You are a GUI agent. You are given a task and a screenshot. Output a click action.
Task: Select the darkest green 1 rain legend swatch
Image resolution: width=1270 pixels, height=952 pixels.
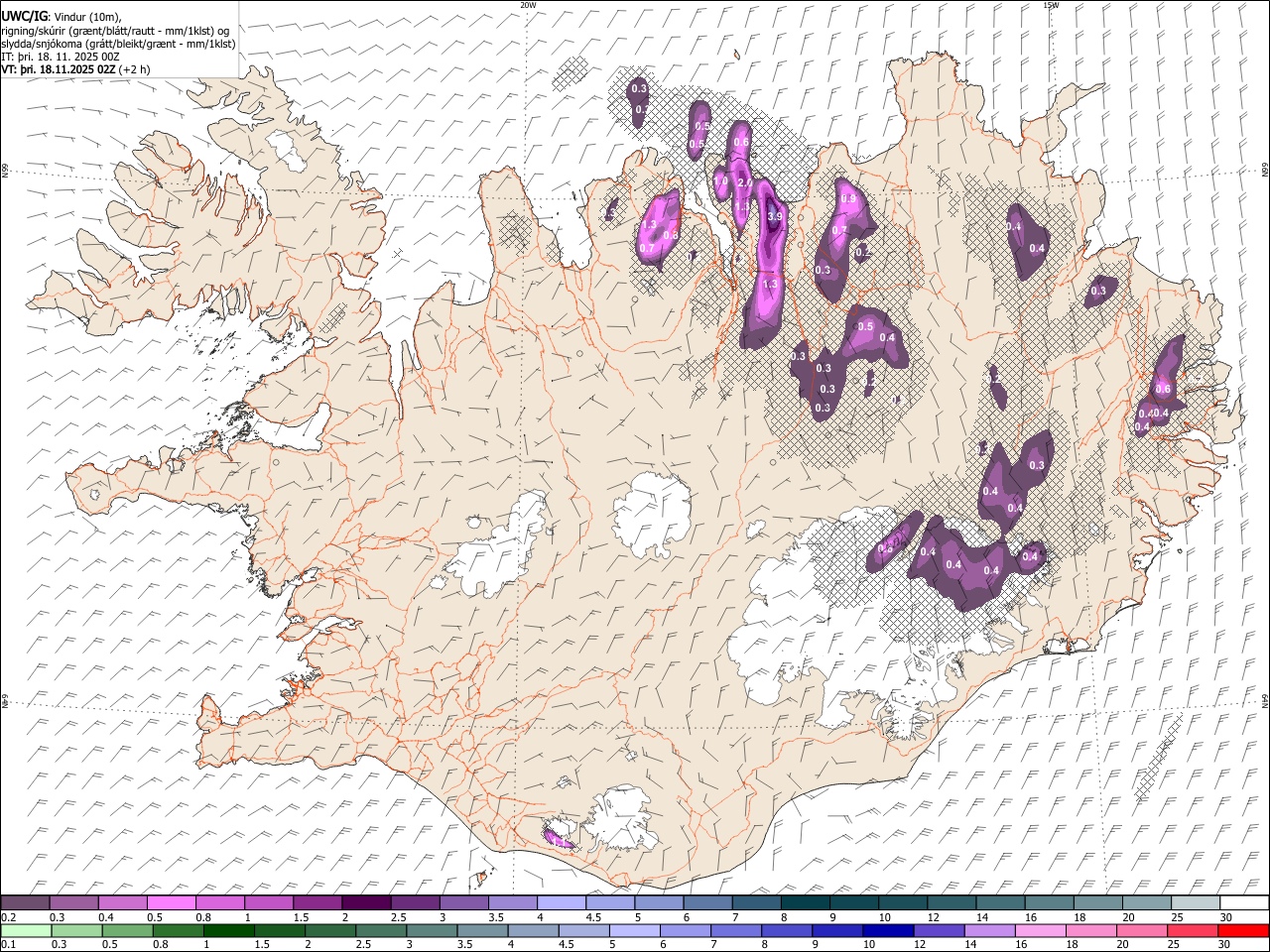(229, 931)
